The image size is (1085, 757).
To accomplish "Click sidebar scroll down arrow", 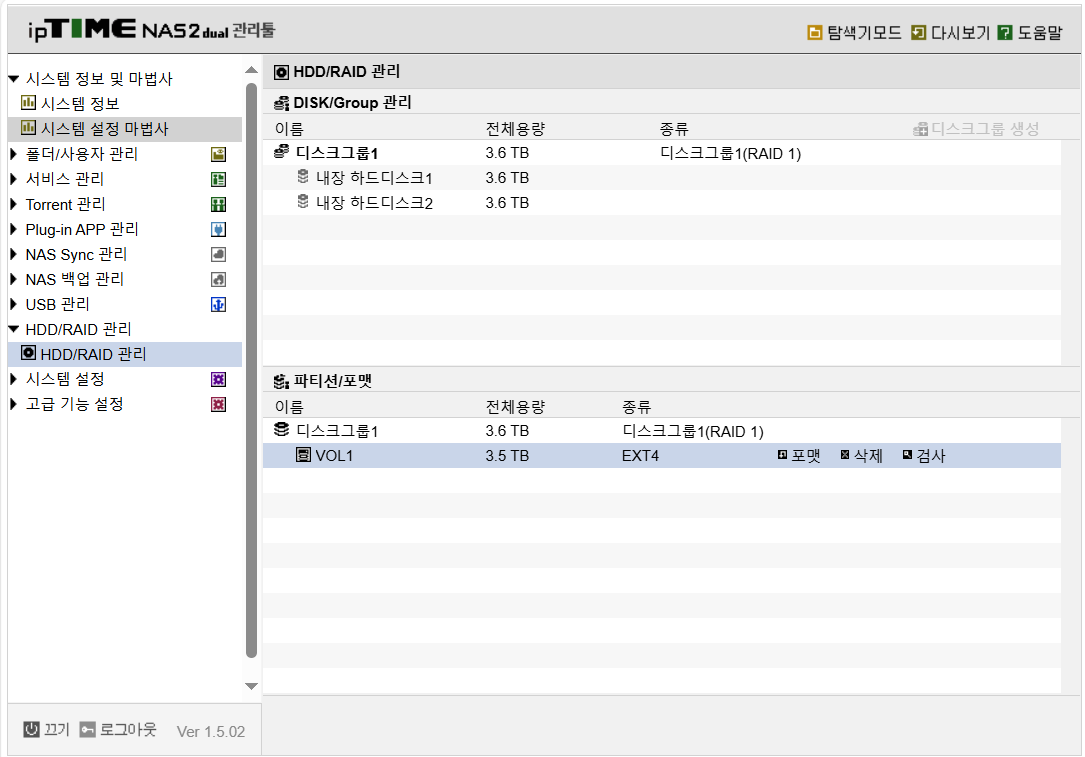I will [251, 686].
